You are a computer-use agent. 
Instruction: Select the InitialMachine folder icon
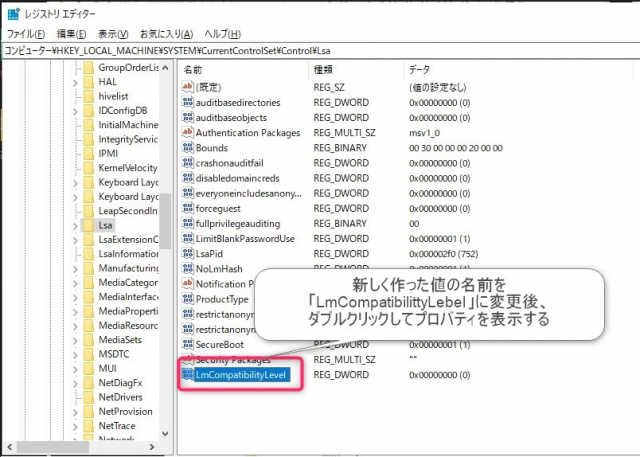click(89, 125)
